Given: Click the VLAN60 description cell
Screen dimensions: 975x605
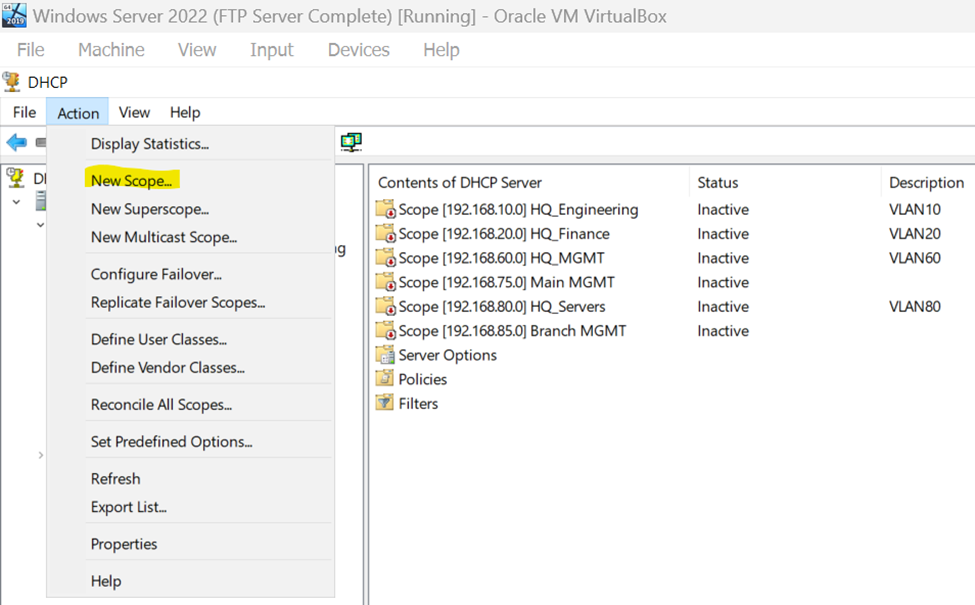Looking at the screenshot, I should [x=915, y=258].
